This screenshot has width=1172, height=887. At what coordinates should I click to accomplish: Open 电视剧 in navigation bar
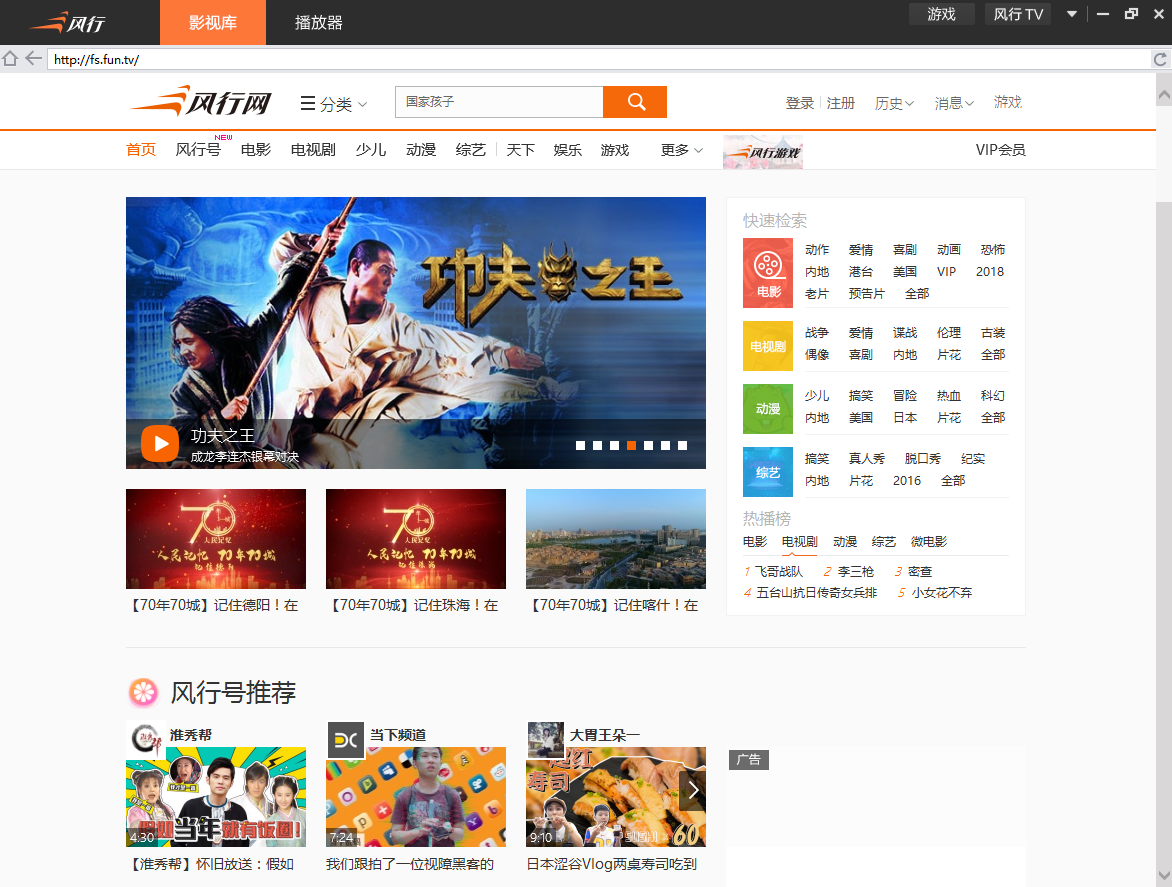coord(313,149)
